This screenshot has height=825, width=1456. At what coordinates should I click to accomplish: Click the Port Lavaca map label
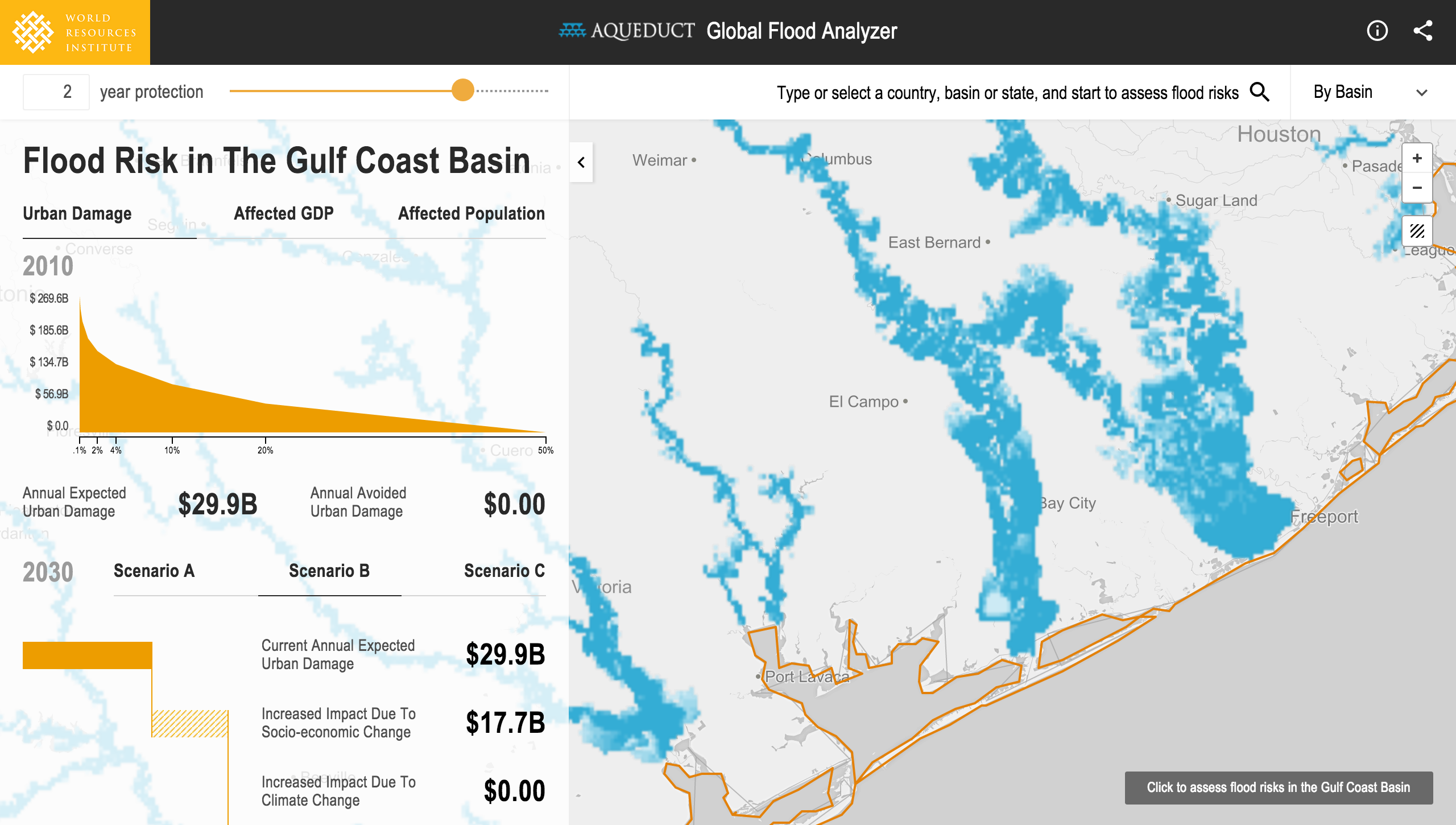[x=806, y=676]
